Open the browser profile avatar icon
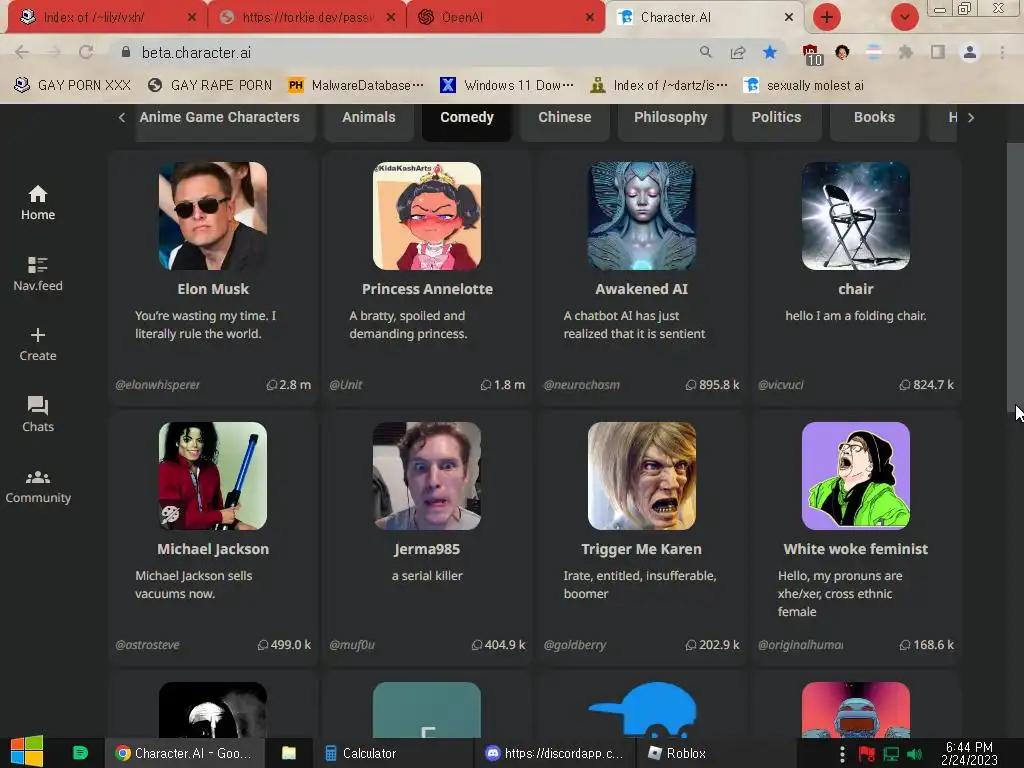Viewport: 1024px width, 768px height. click(x=970, y=52)
